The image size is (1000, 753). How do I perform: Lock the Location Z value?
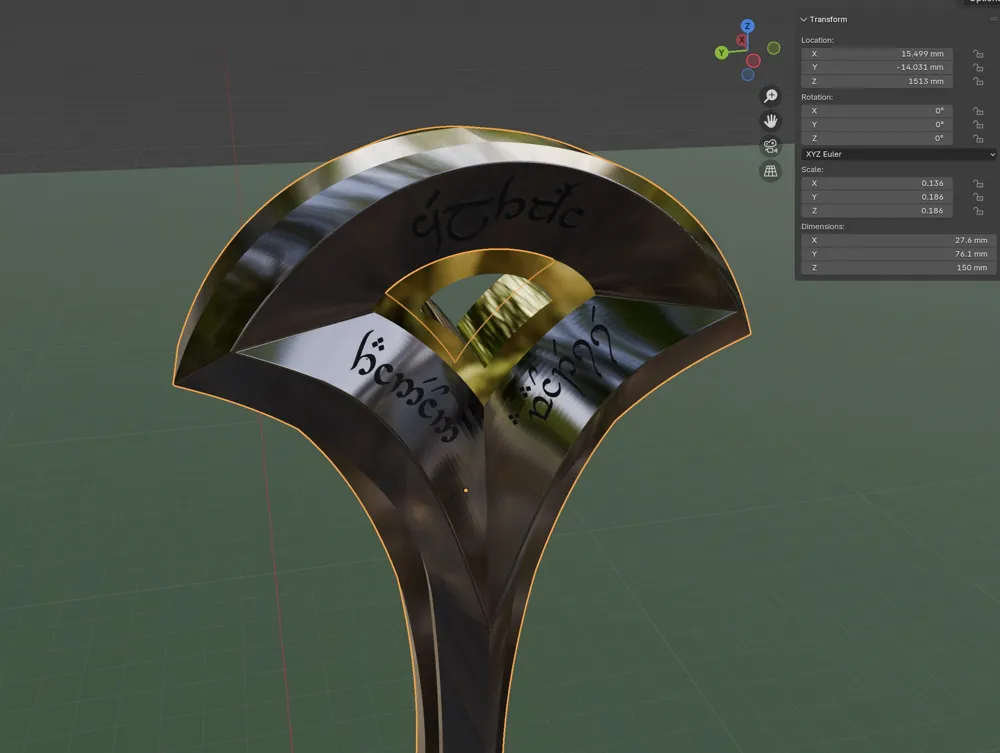coord(978,82)
